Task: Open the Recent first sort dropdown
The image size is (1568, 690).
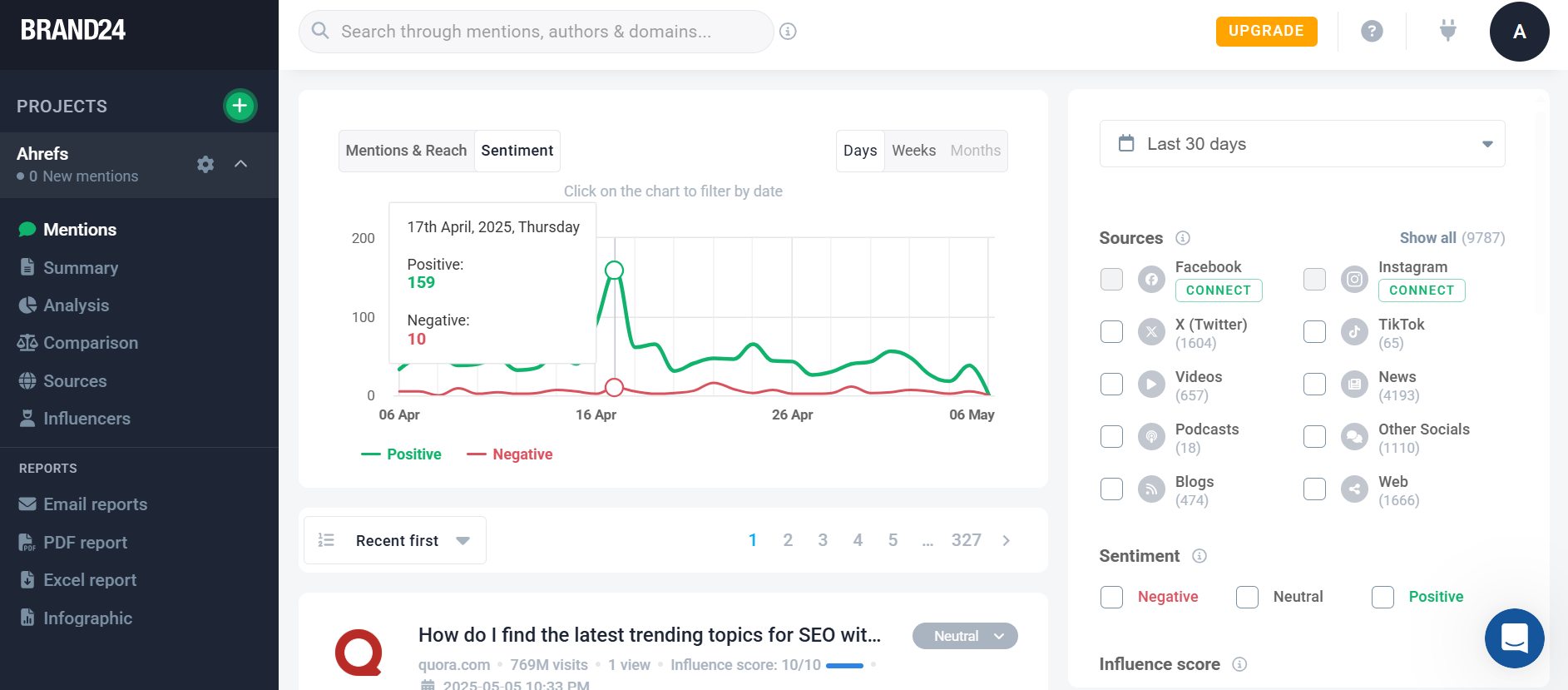Action: [x=395, y=540]
